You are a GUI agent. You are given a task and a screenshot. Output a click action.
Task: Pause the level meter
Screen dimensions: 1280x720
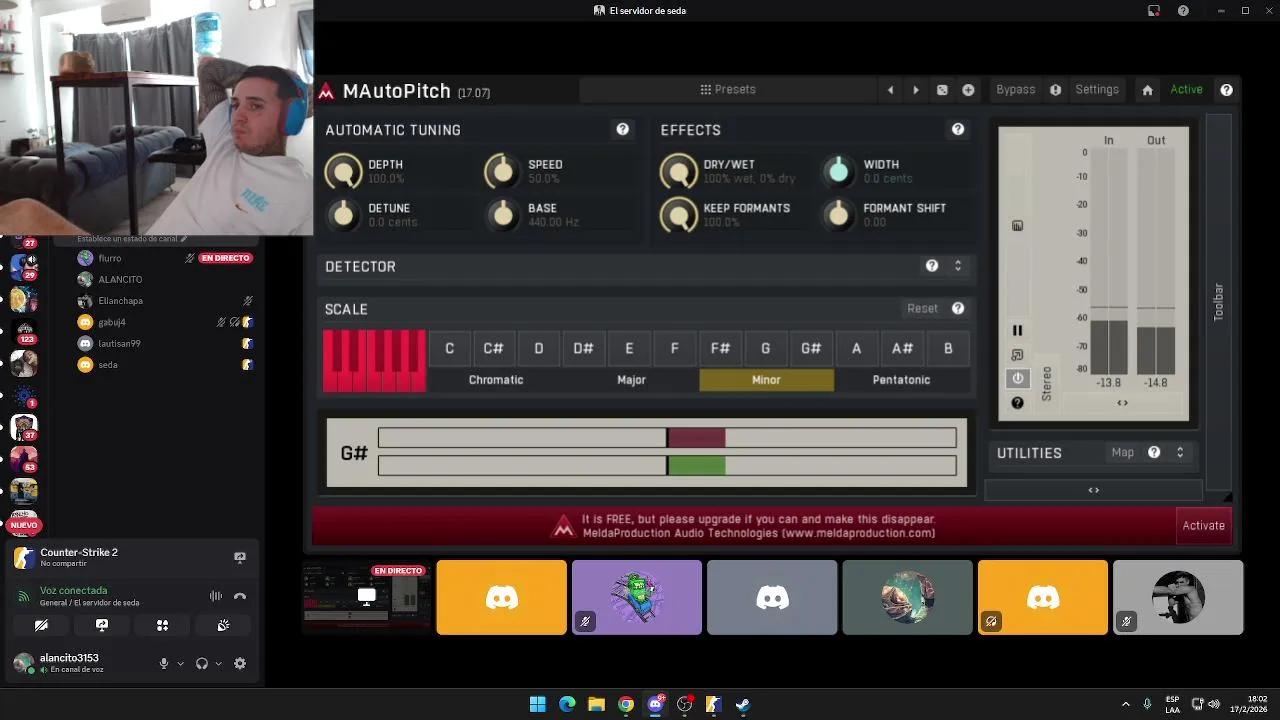1017,331
